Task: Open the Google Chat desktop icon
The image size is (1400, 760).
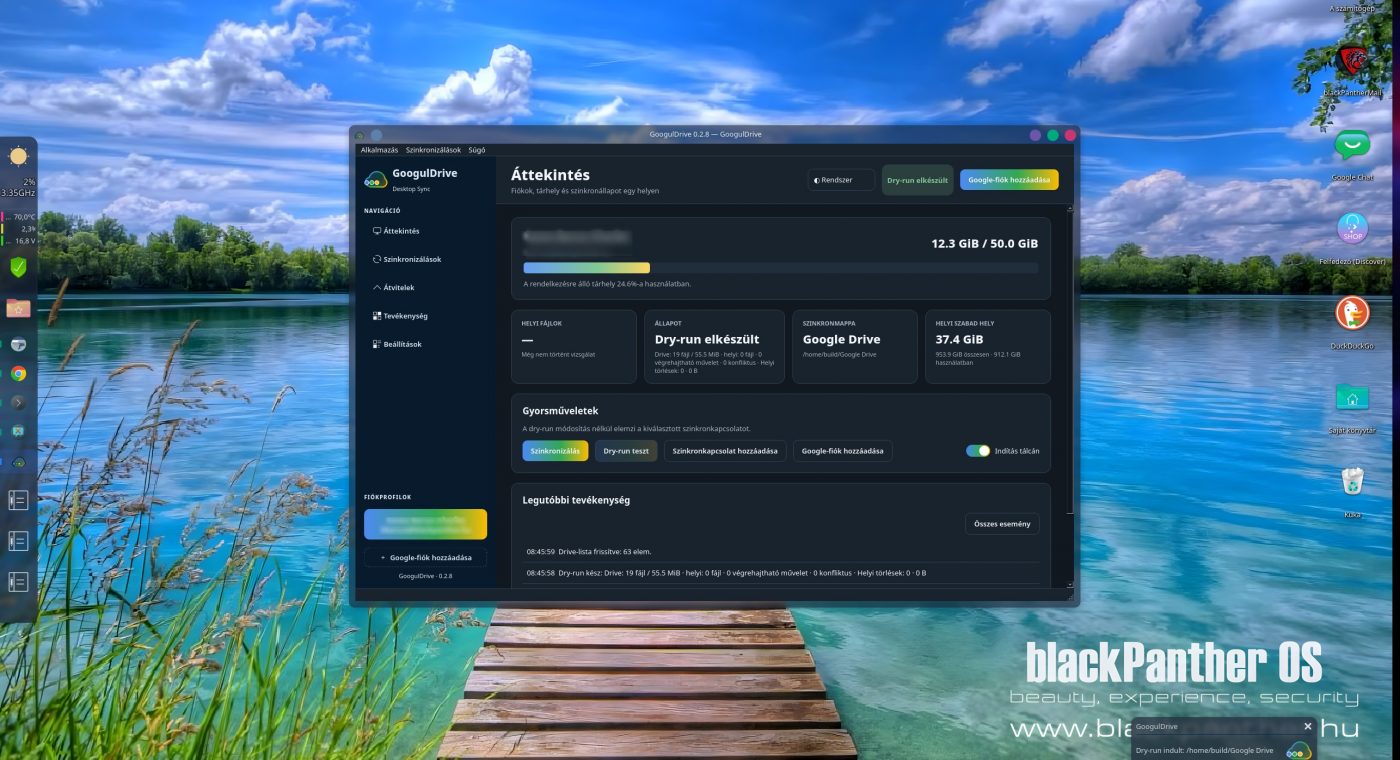Action: point(1352,146)
